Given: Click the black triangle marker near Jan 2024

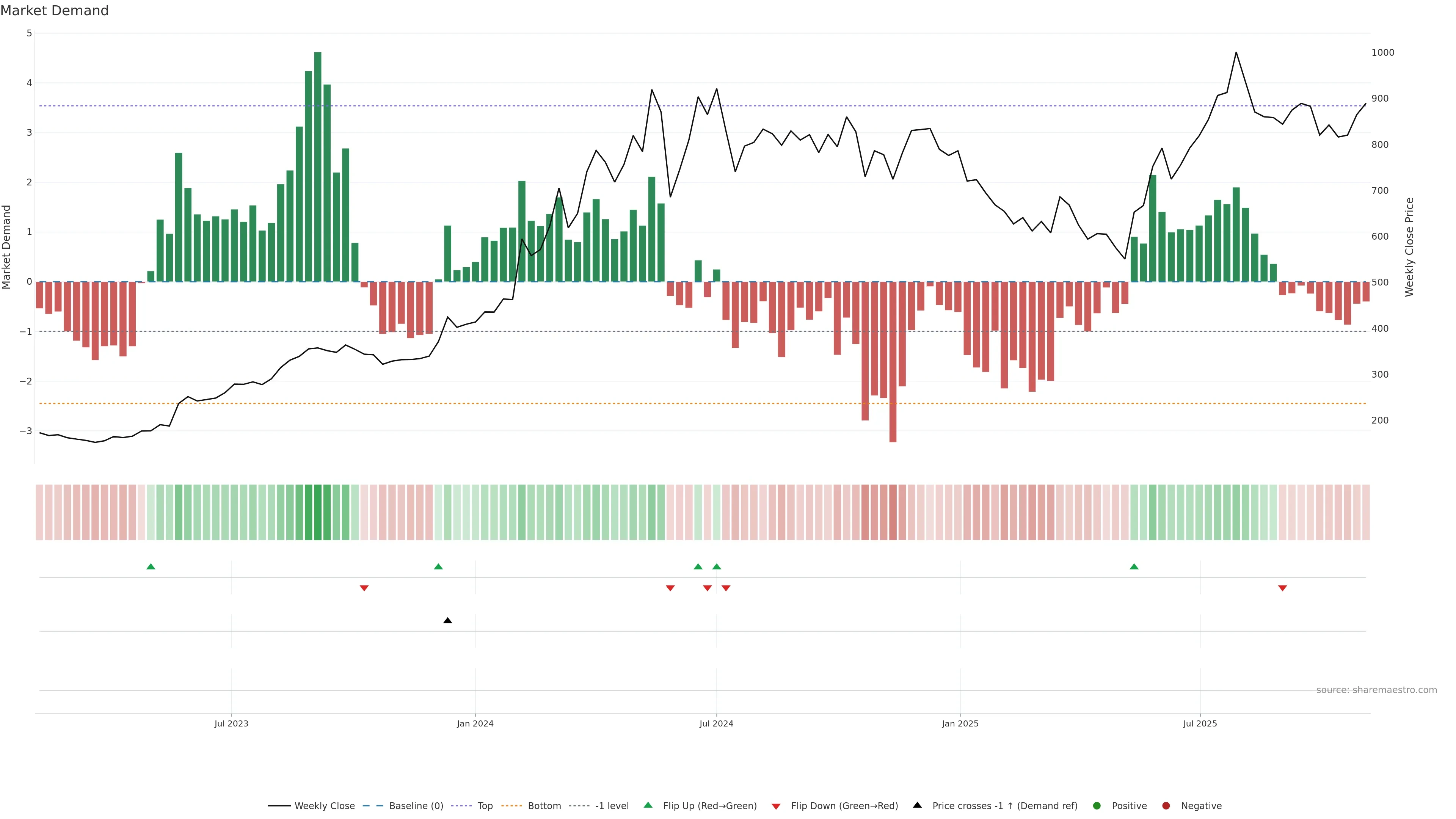Looking at the screenshot, I should point(448,621).
